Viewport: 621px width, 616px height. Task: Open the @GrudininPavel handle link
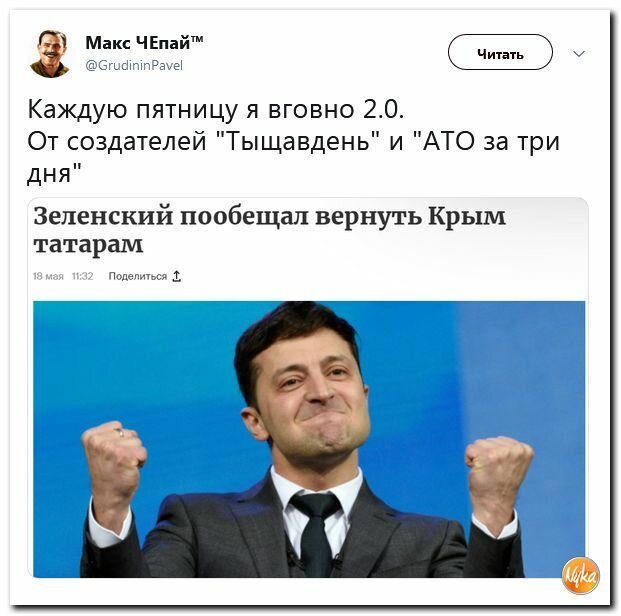click(x=134, y=65)
